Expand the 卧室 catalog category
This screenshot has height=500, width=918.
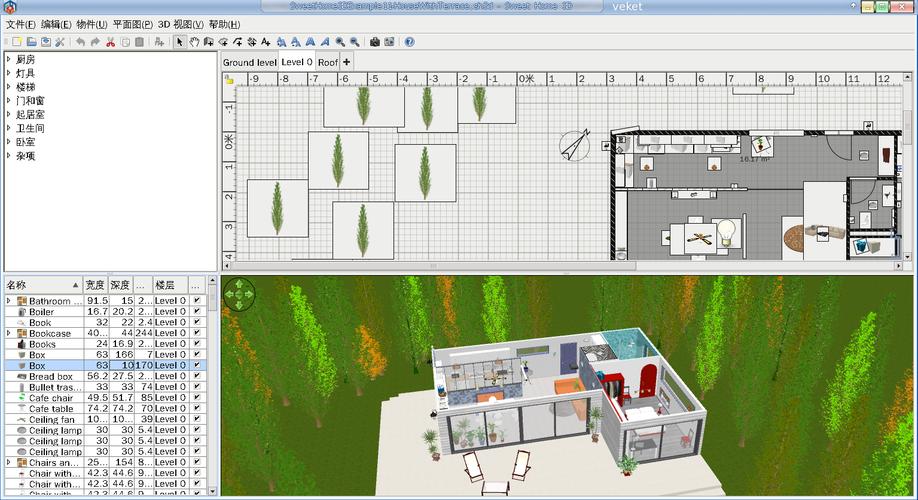(x=8, y=142)
